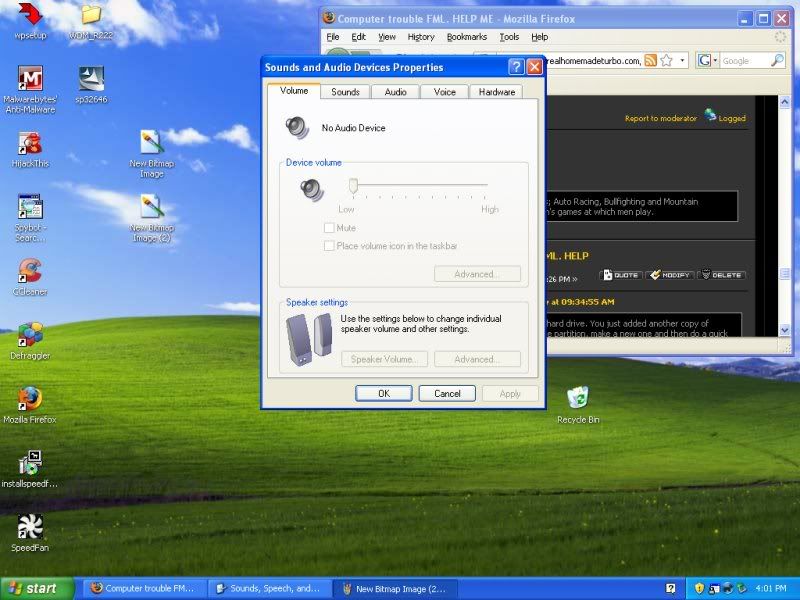Click OK in the Sounds and Audio dialog
This screenshot has width=800, height=600.
click(384, 393)
